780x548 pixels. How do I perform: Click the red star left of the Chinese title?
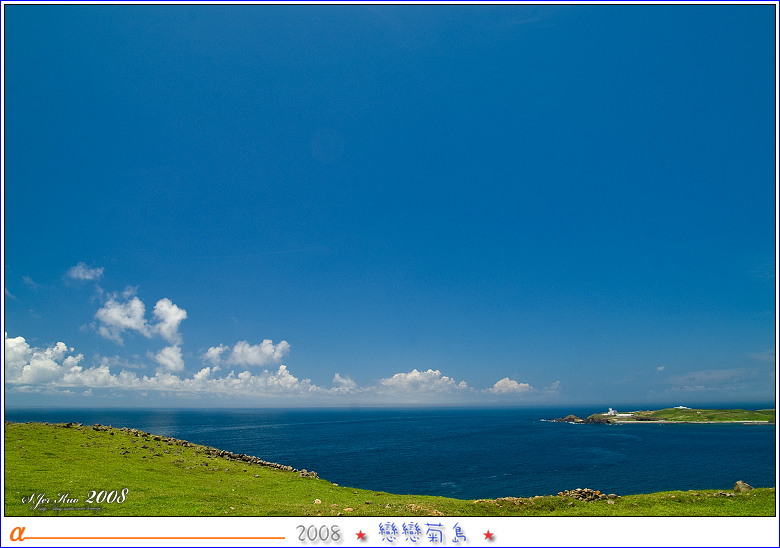(361, 535)
